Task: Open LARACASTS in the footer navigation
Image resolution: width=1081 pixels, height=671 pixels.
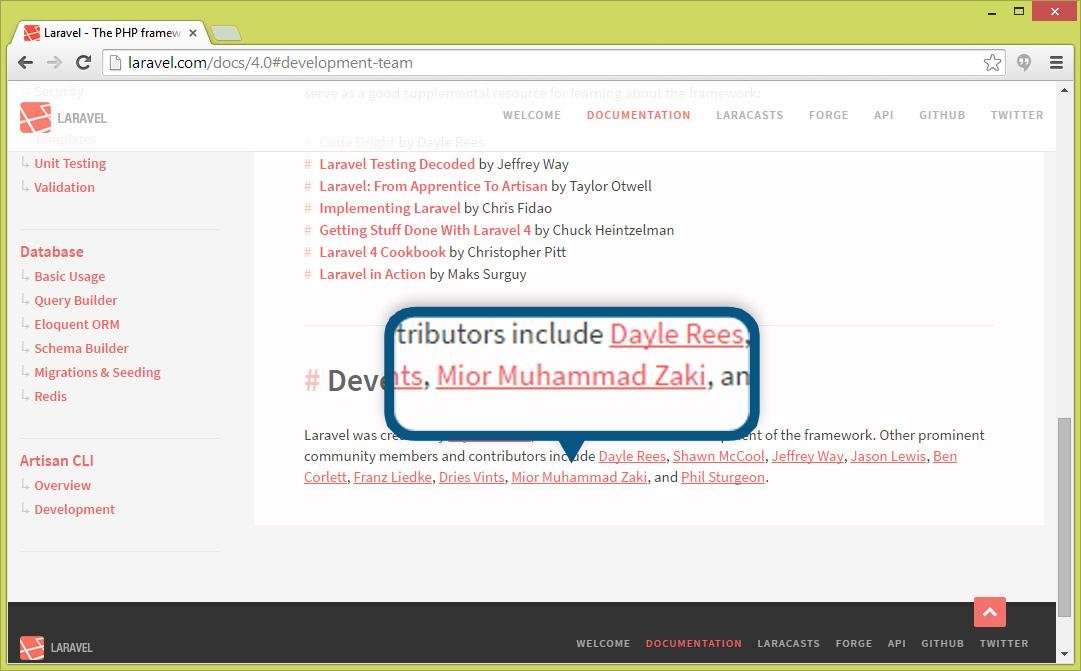Action: (x=789, y=643)
